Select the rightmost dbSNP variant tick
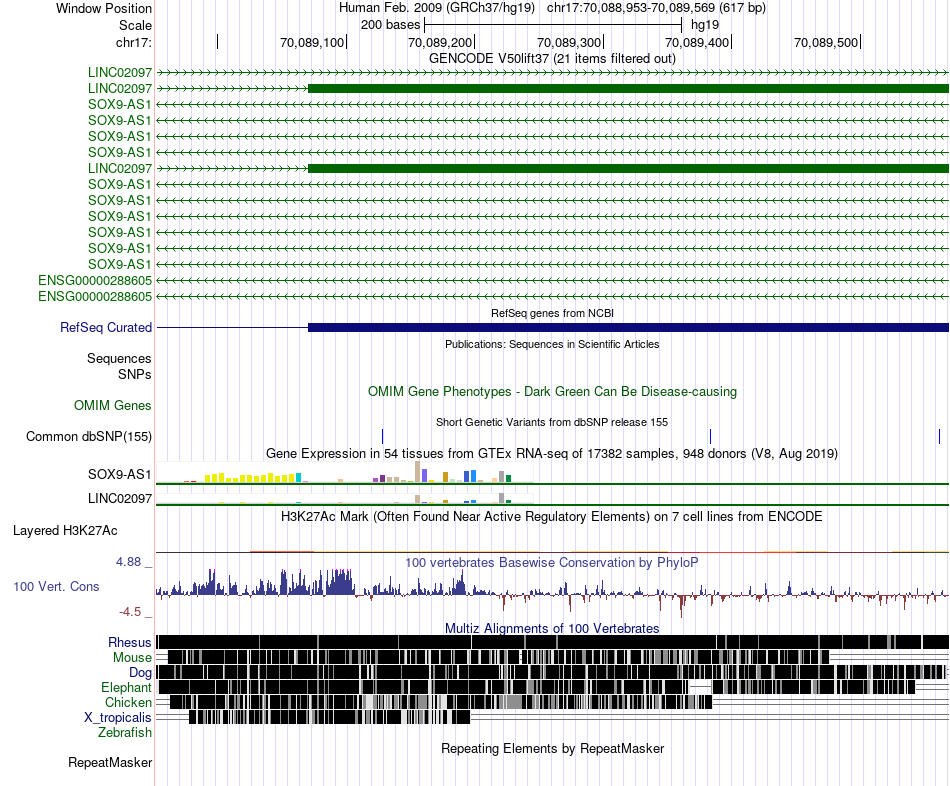The image size is (950, 786). [939, 436]
